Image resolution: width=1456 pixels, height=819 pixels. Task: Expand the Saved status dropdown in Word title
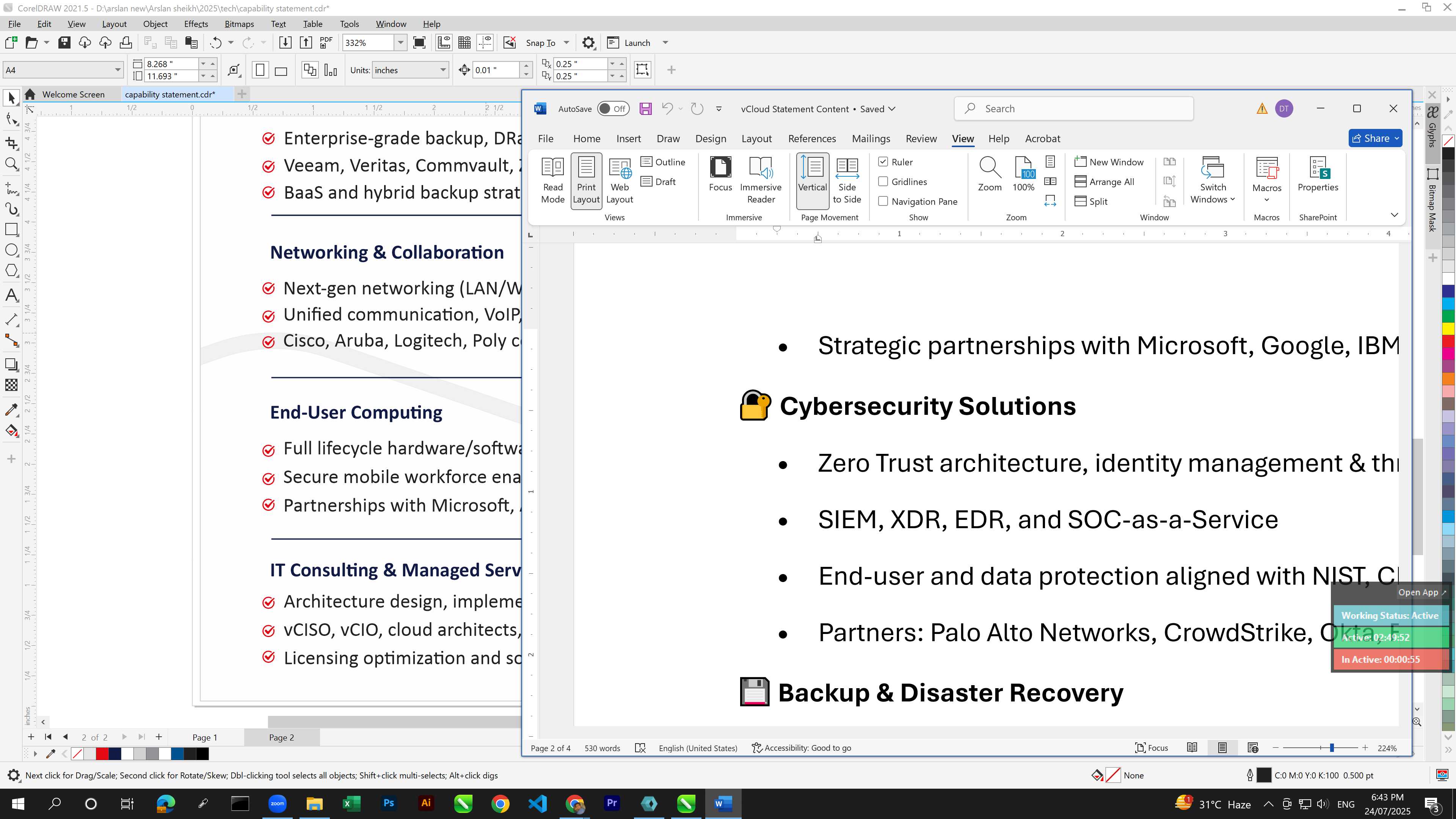[893, 108]
